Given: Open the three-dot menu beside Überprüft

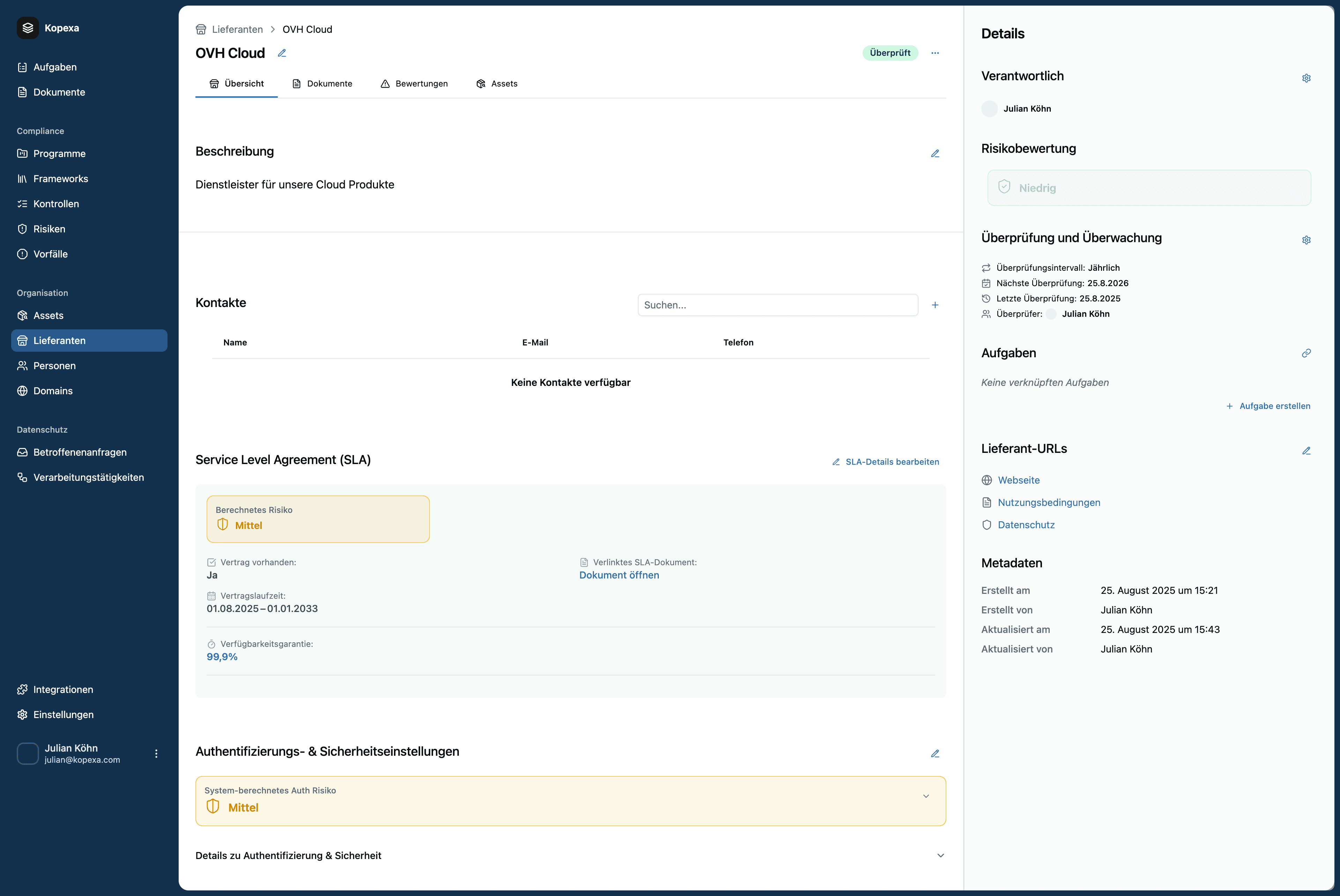Looking at the screenshot, I should pyautogui.click(x=935, y=53).
